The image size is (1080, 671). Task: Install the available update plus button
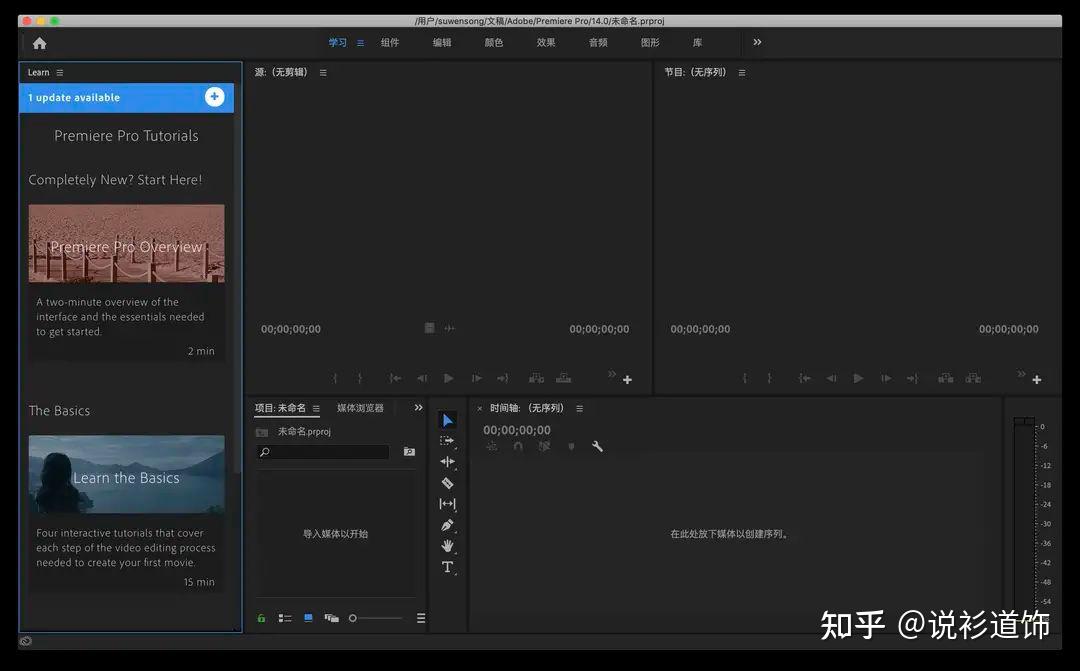pos(214,97)
